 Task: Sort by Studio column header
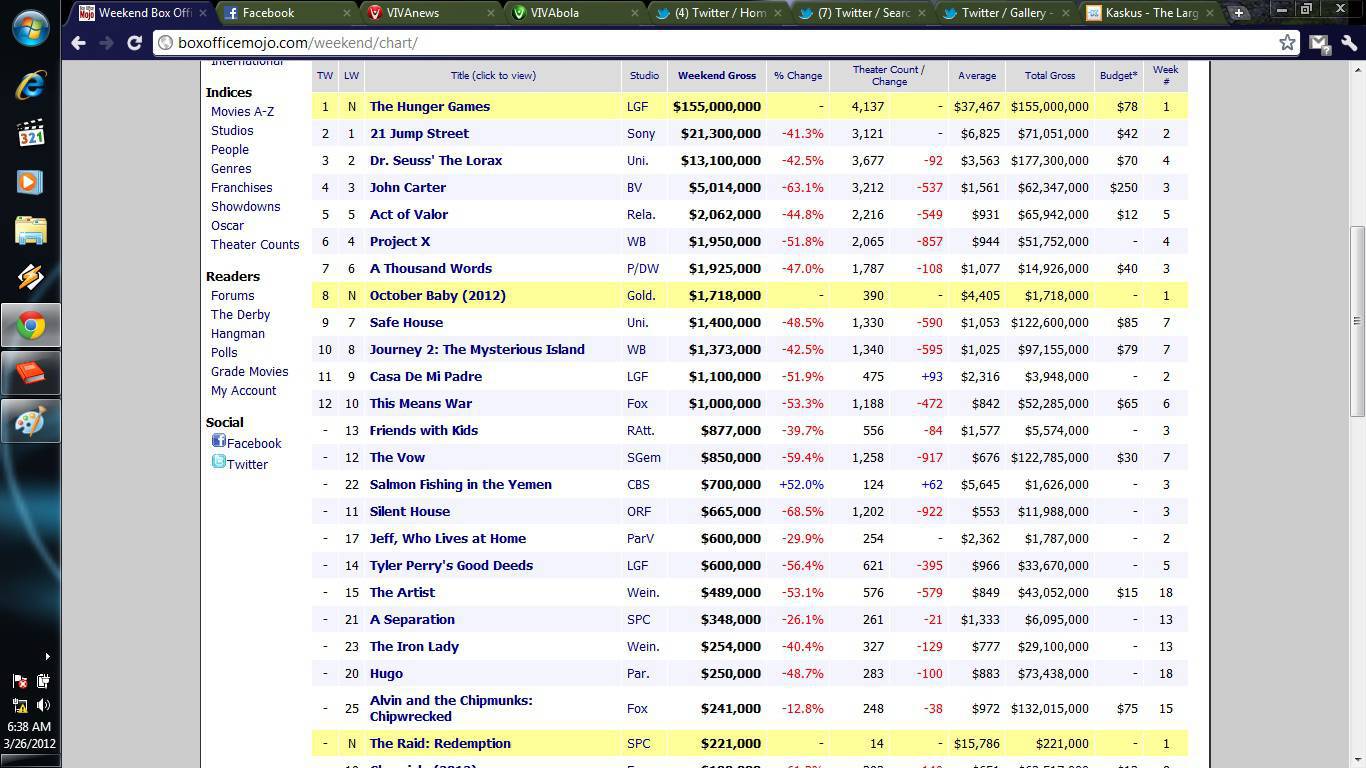coord(644,76)
